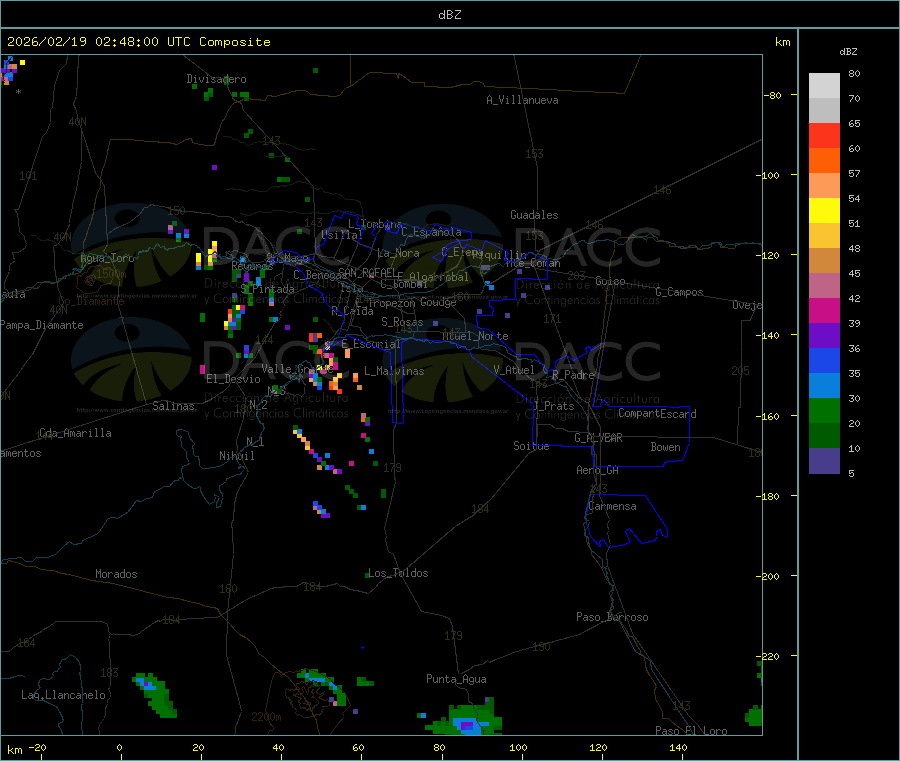The height and width of the screenshot is (761, 900).
Task: Select the magenta 42 dBZ color swatch
Action: tap(824, 310)
